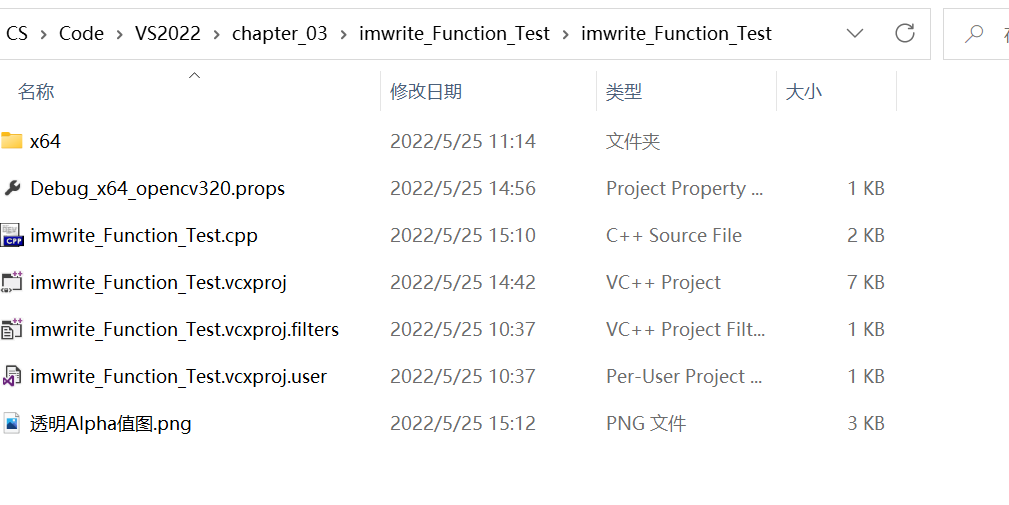Click the imwrite_Function_Test.vcxproj project icon
Image resolution: width=1009 pixels, height=505 pixels.
pos(12,282)
